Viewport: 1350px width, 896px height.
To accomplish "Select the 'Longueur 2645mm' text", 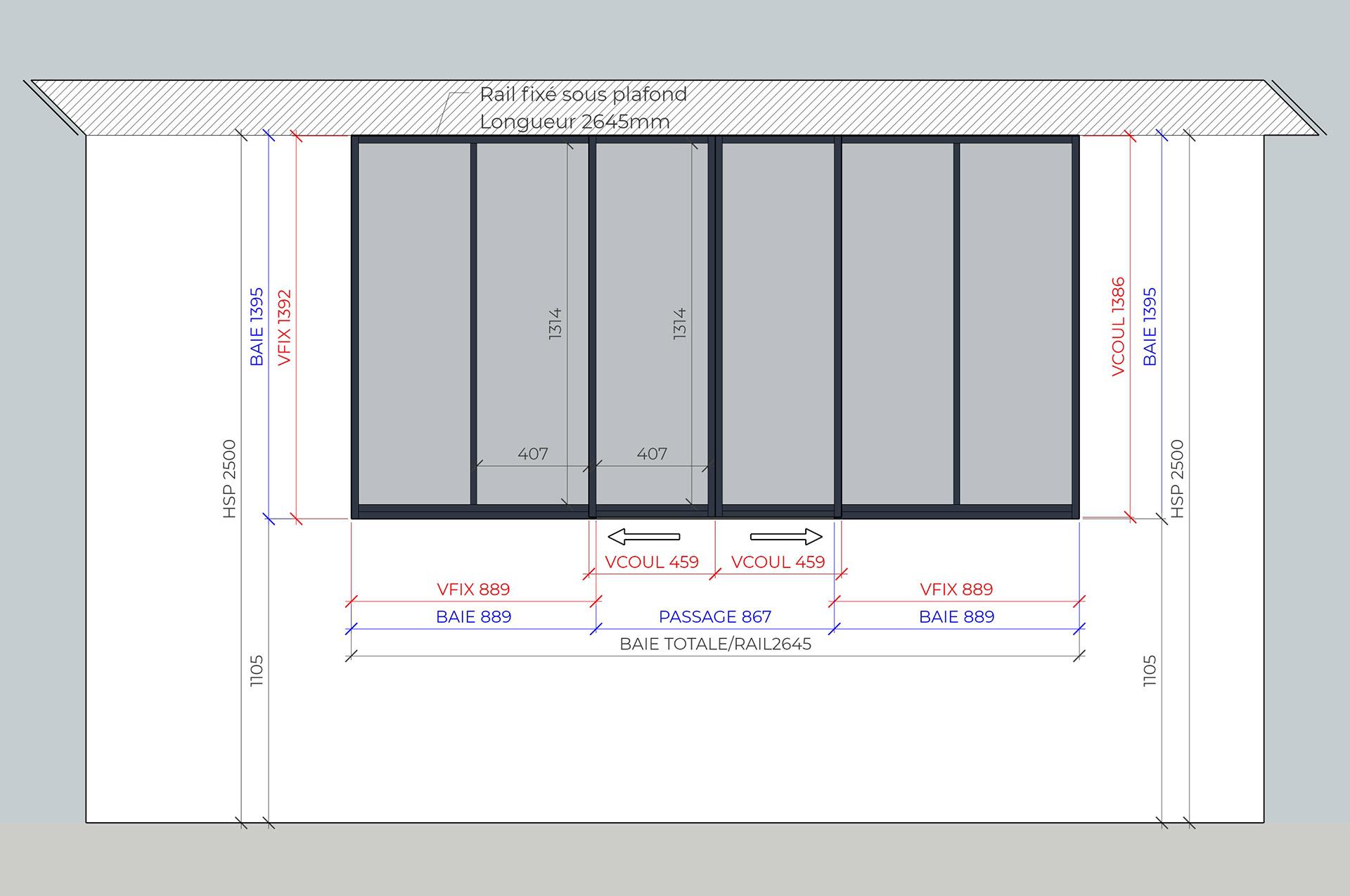I will 574,122.
